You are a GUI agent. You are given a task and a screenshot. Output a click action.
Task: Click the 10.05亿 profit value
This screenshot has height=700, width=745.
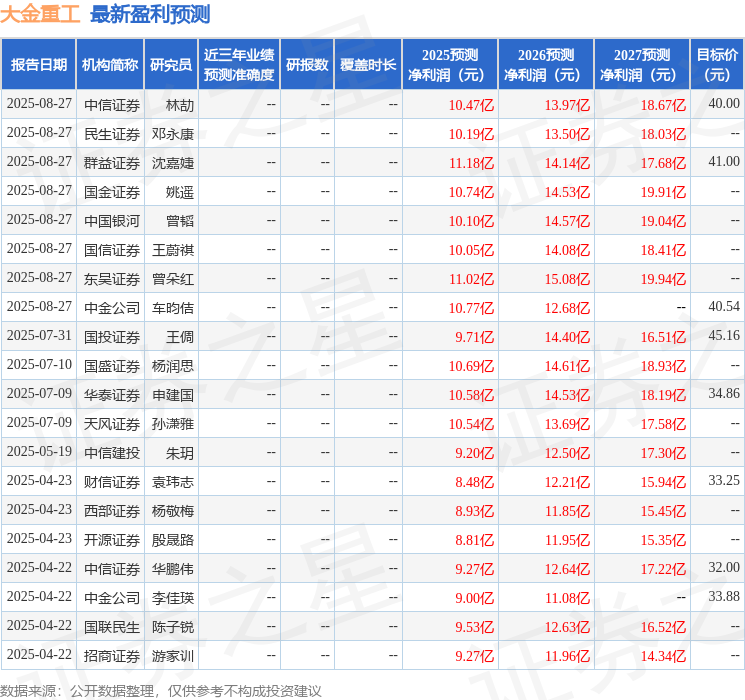pos(471,250)
